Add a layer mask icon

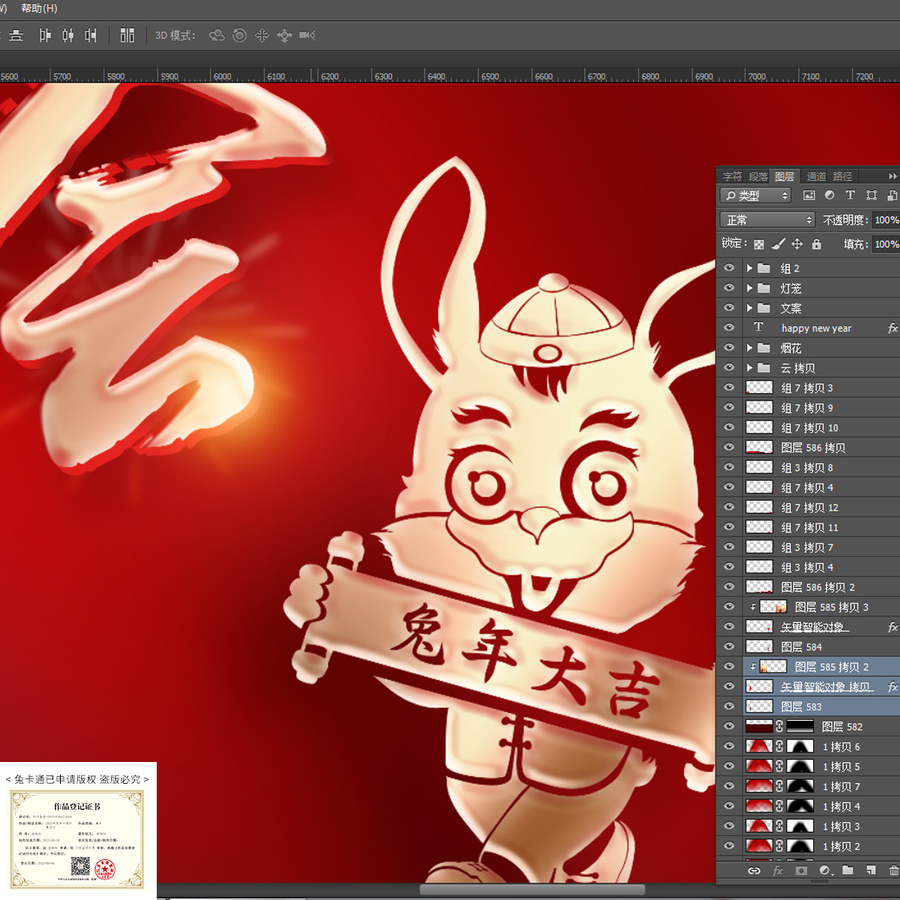pyautogui.click(x=801, y=871)
